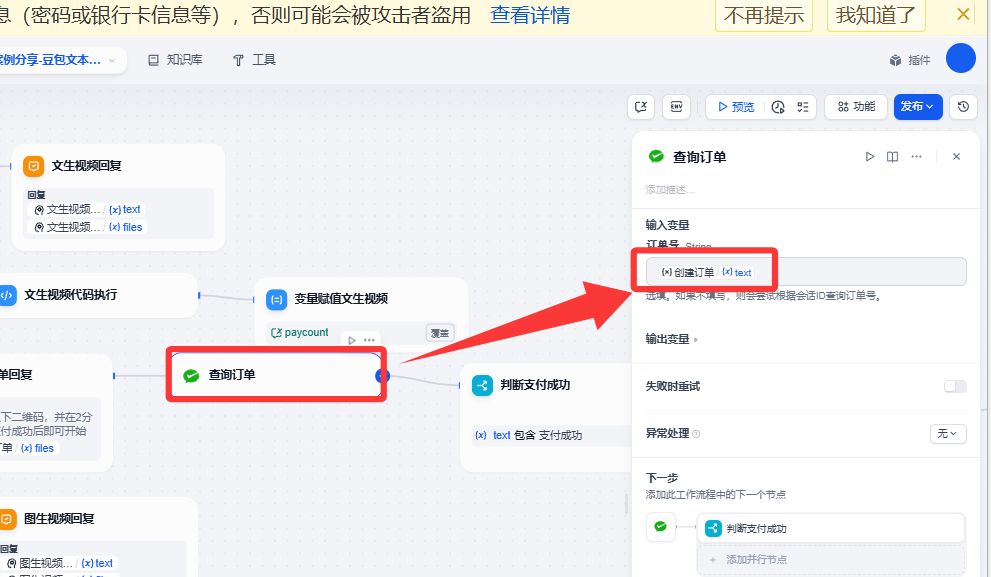The width and height of the screenshot is (991, 577).
Task: Dismiss the yellow warning banner with X
Action: point(963,14)
